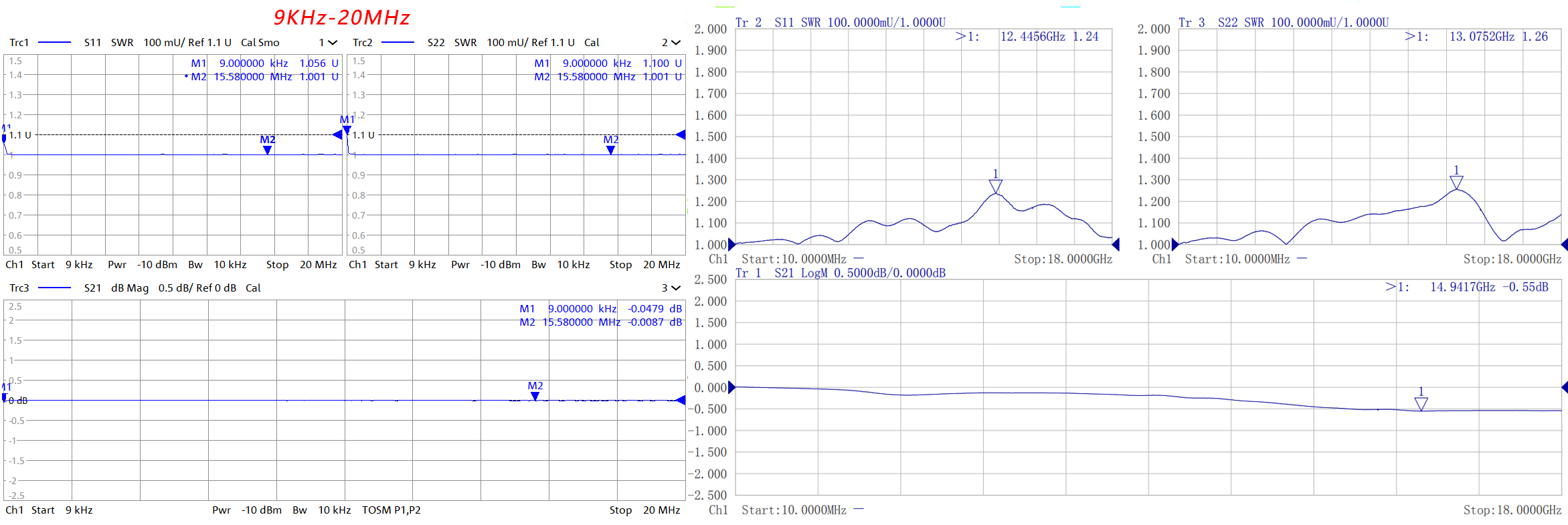Select the M2 marker triangle on Trc1 S11 plot
Image resolution: width=1568 pixels, height=525 pixels.
pos(268,150)
